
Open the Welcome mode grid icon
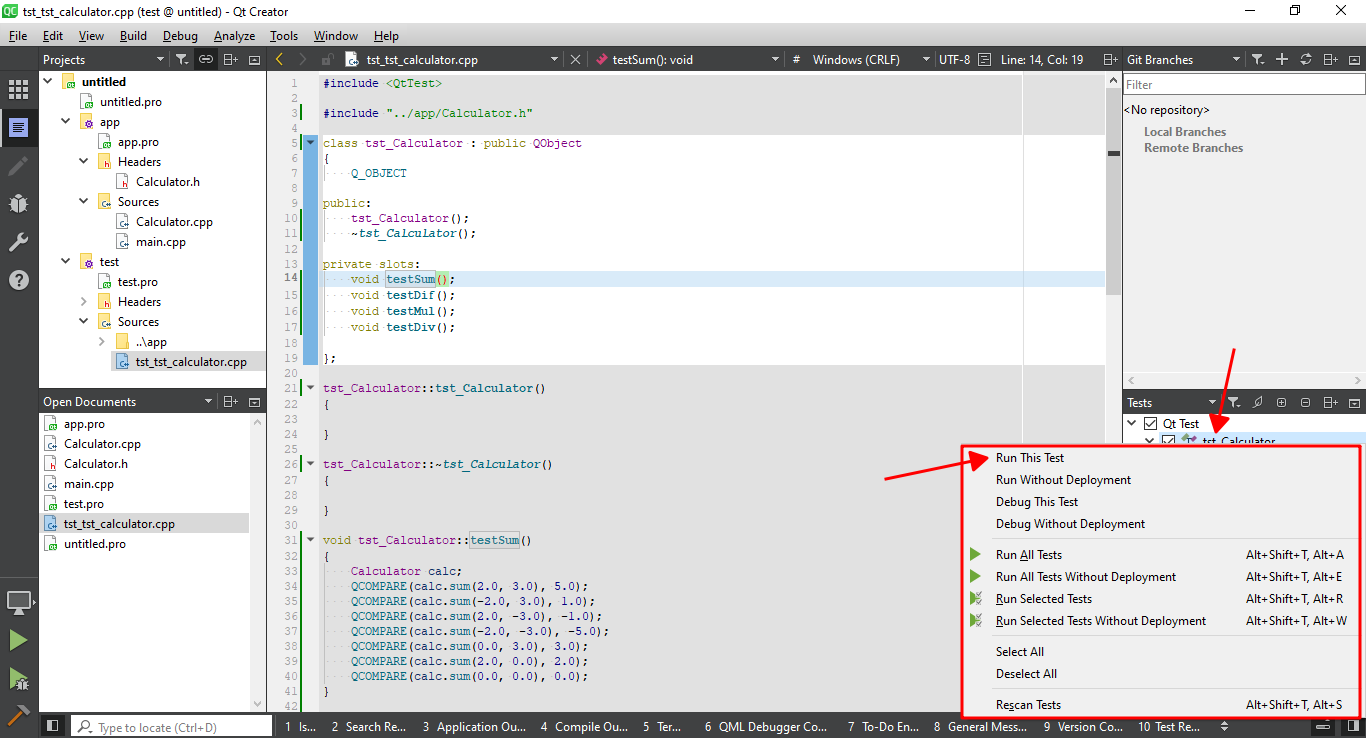(x=18, y=90)
